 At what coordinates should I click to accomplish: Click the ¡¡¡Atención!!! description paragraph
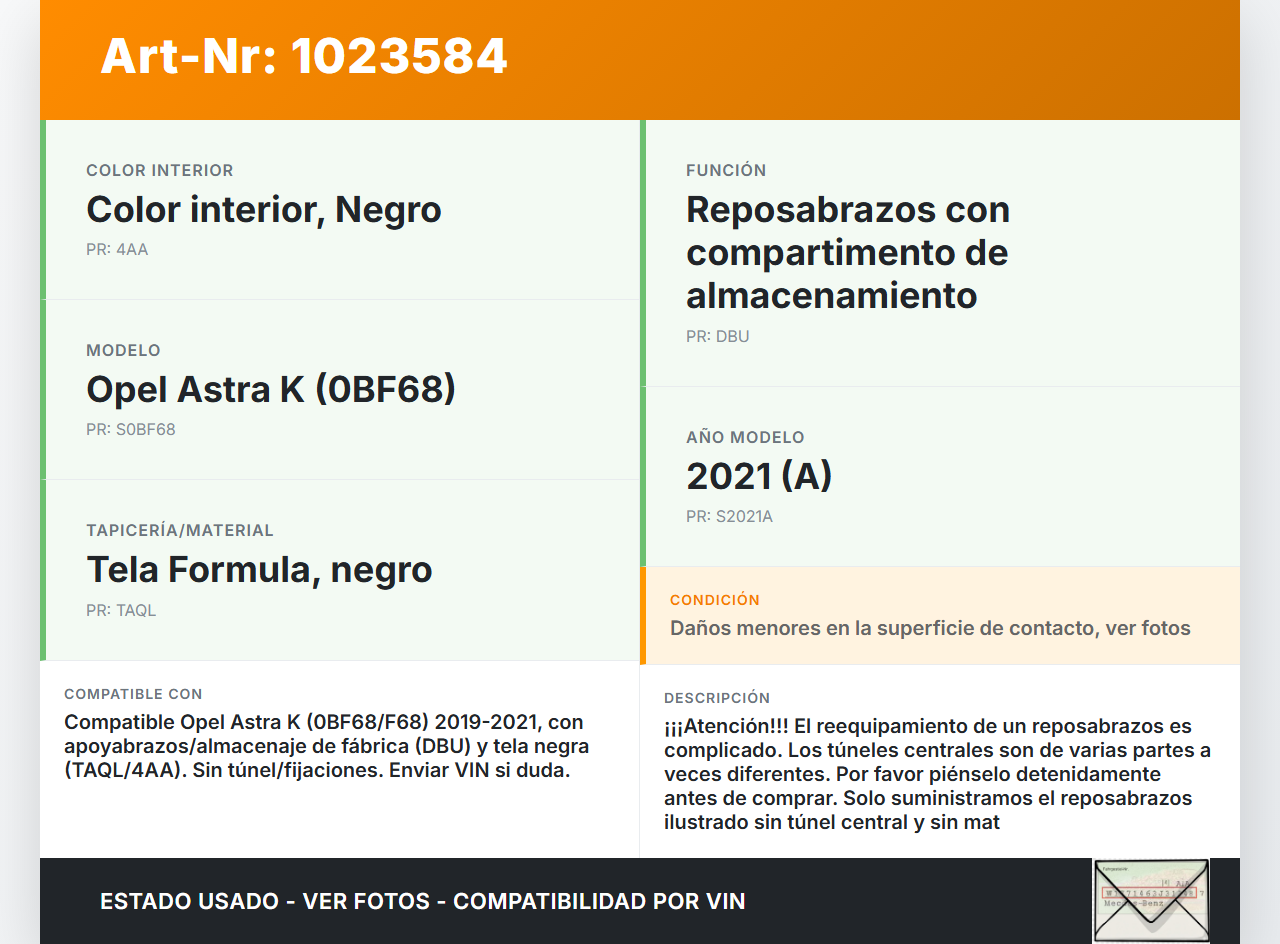click(x=937, y=775)
